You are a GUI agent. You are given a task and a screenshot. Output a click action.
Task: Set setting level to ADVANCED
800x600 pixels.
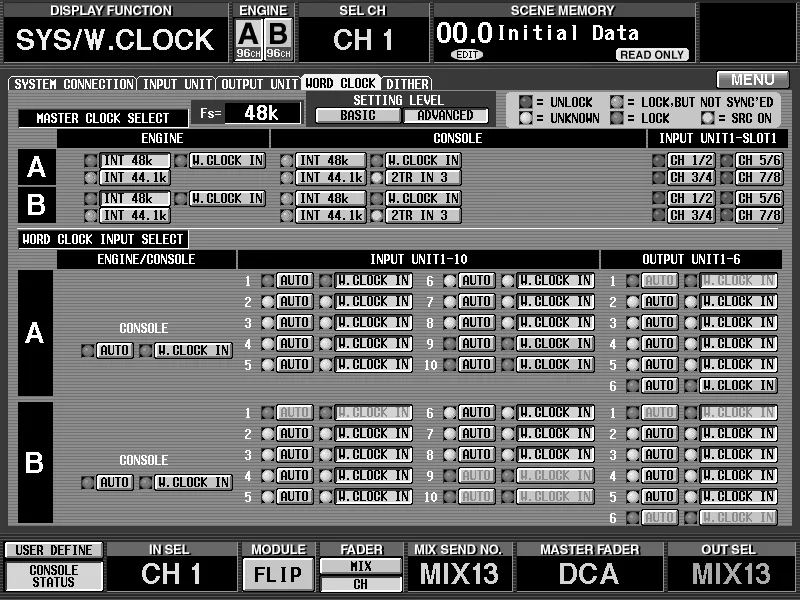click(x=445, y=116)
